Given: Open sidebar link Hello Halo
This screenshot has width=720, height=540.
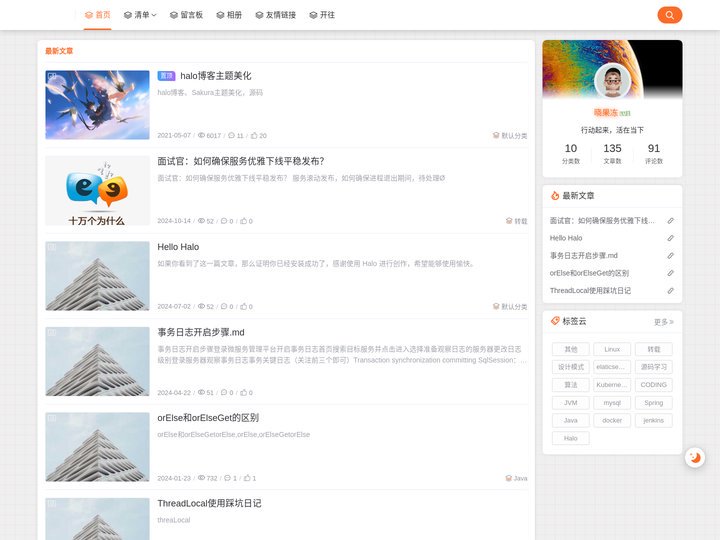Looking at the screenshot, I should point(566,238).
